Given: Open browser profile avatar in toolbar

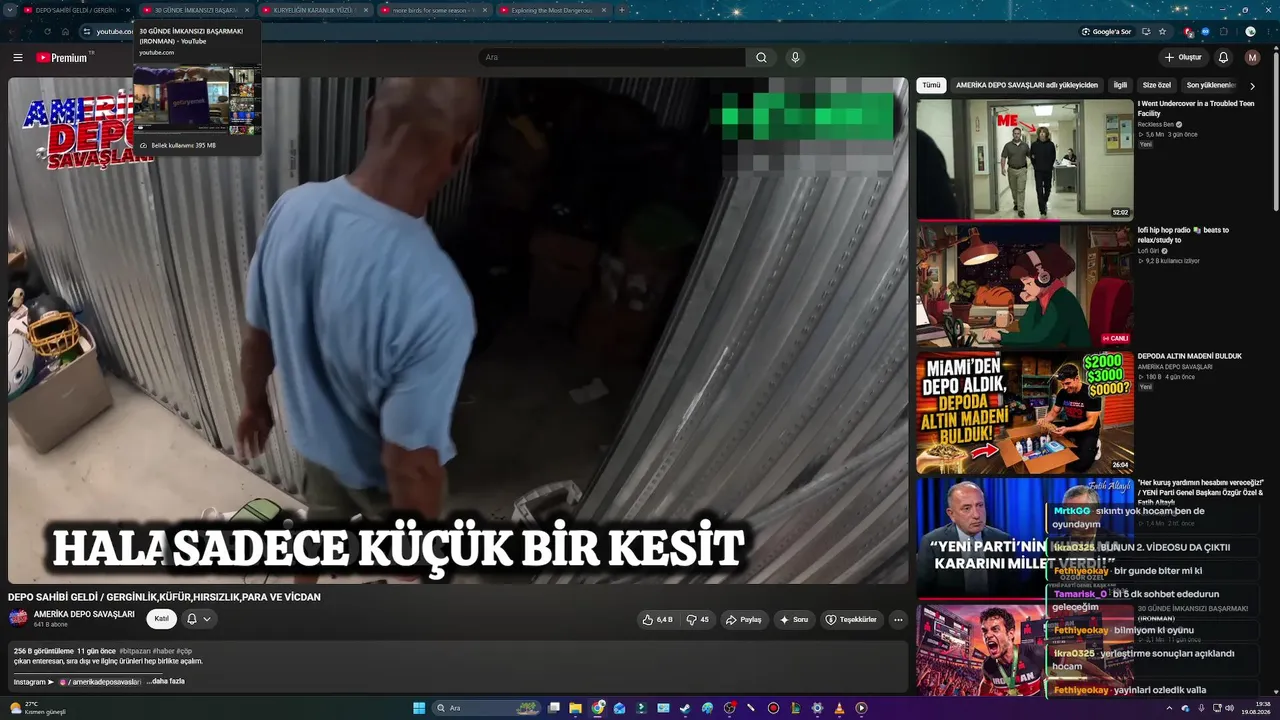Looking at the screenshot, I should coord(1250,31).
